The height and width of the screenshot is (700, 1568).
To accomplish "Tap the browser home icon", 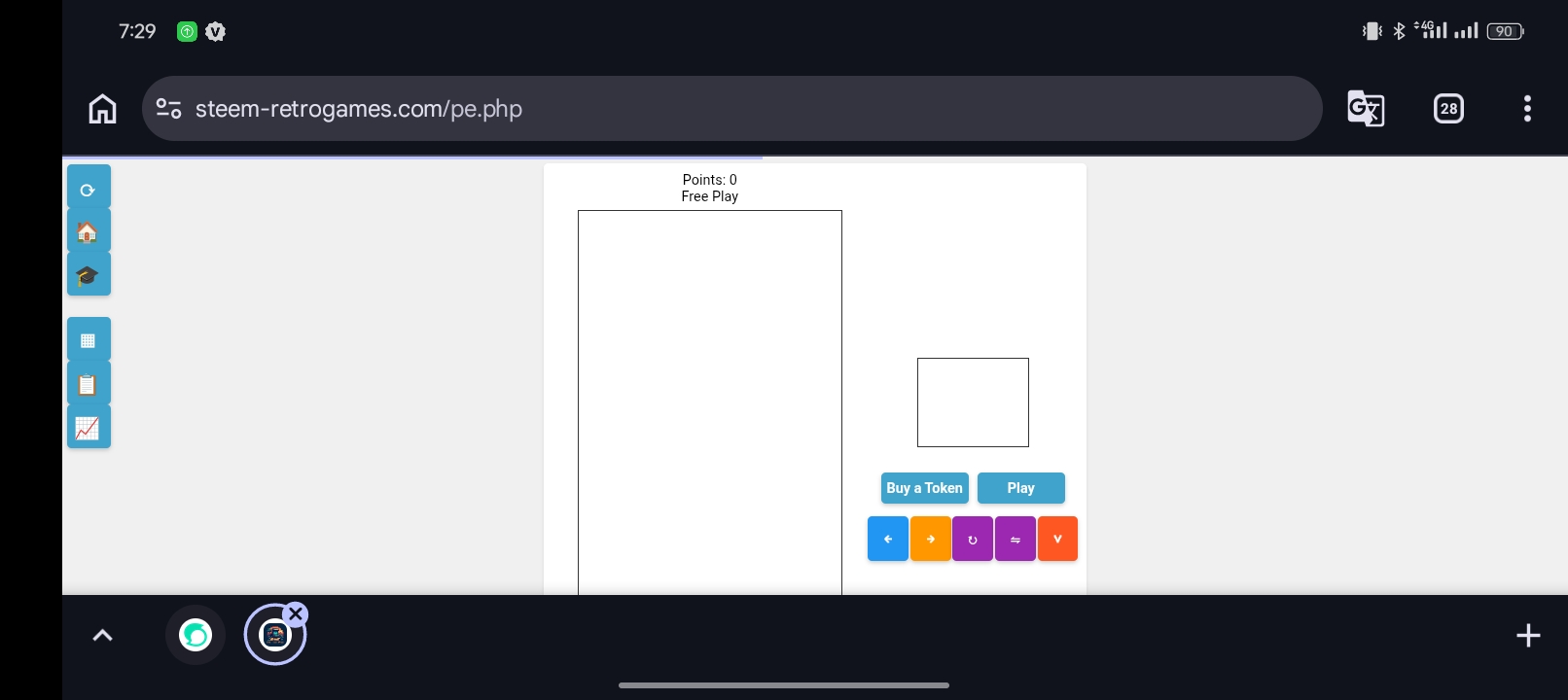I will (102, 109).
